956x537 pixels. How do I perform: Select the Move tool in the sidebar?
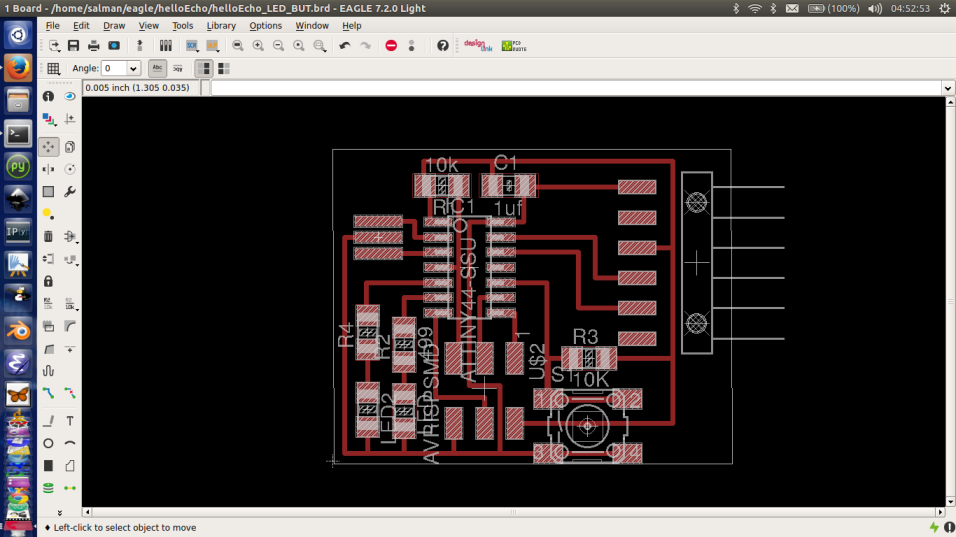[x=48, y=146]
